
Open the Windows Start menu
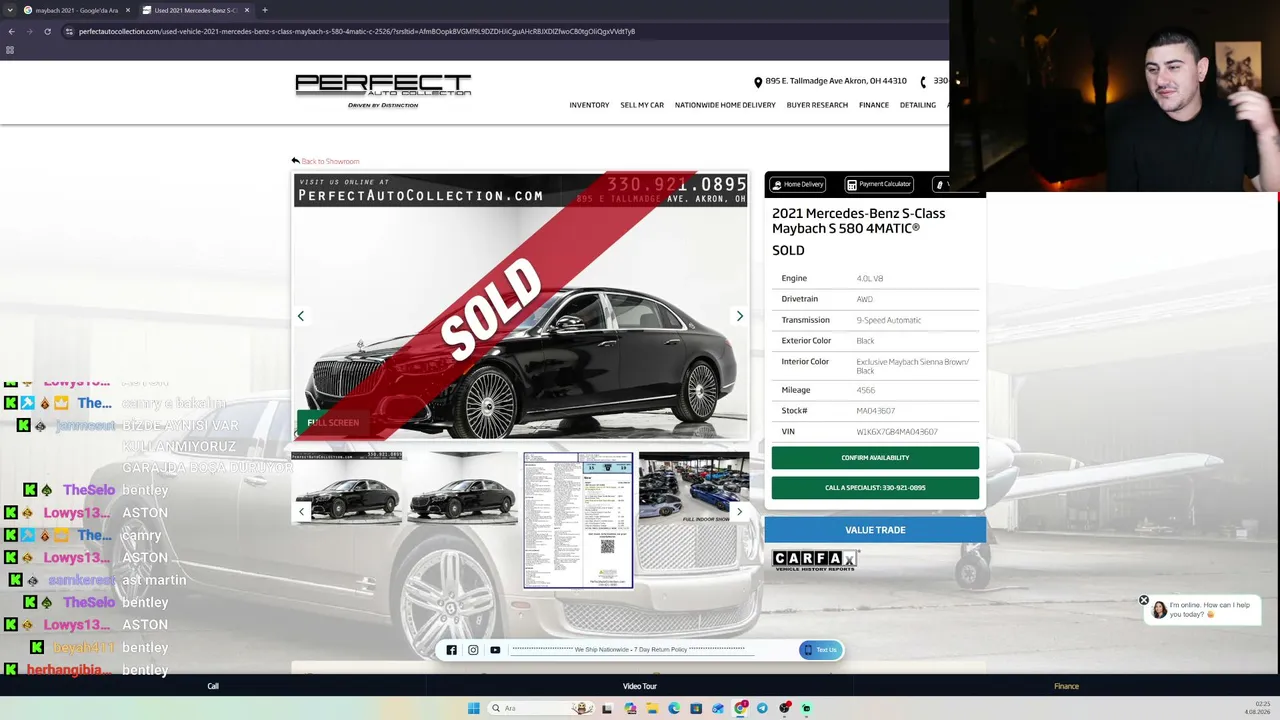(x=473, y=708)
